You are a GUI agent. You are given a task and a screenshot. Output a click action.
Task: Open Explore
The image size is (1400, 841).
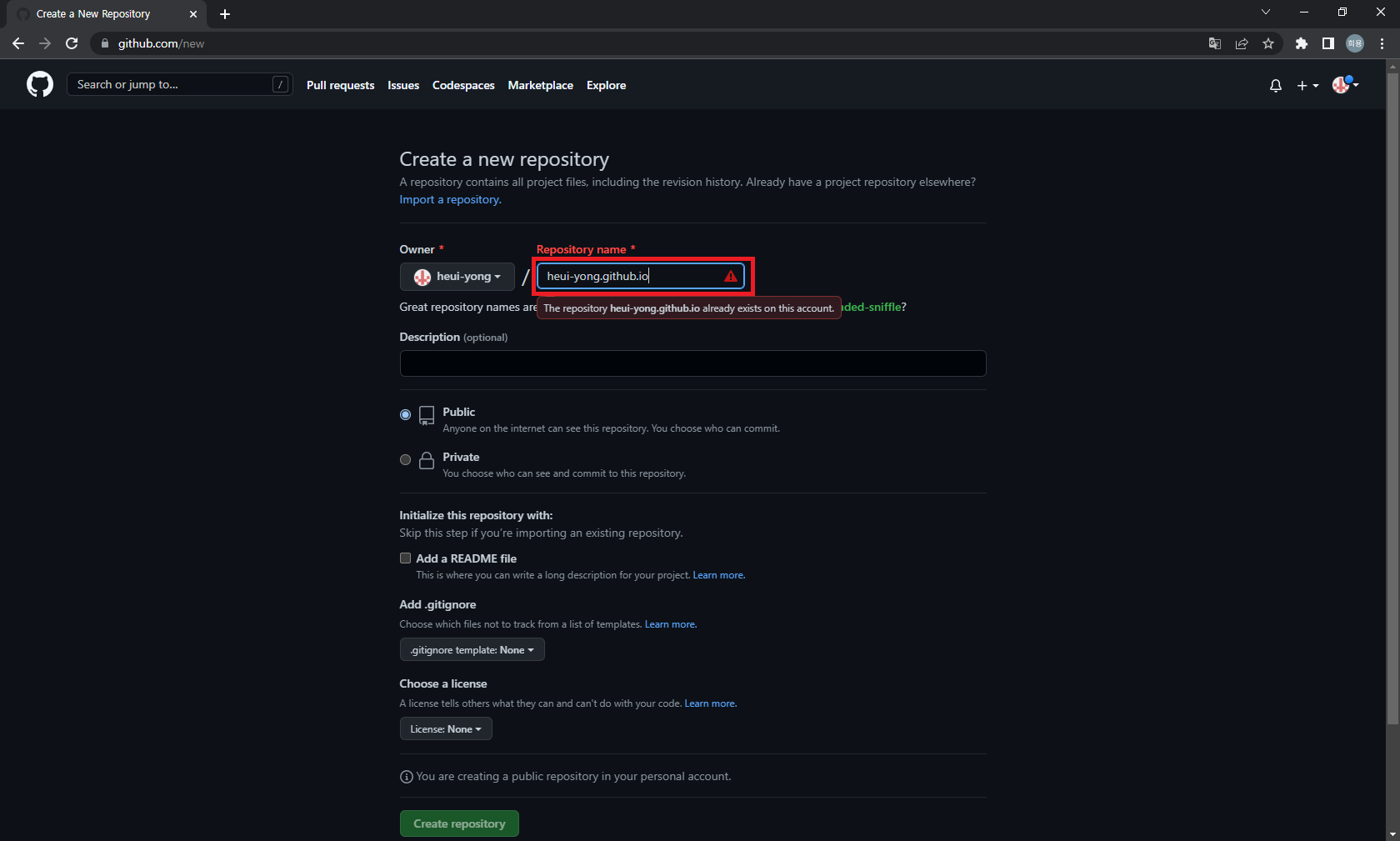point(606,85)
